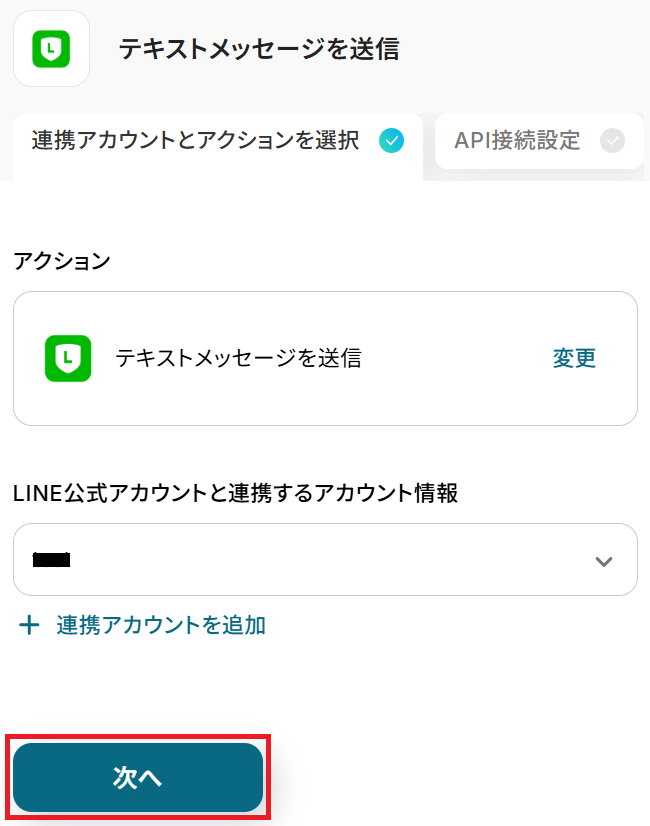Click the chevron arrow in the account field

(603, 561)
